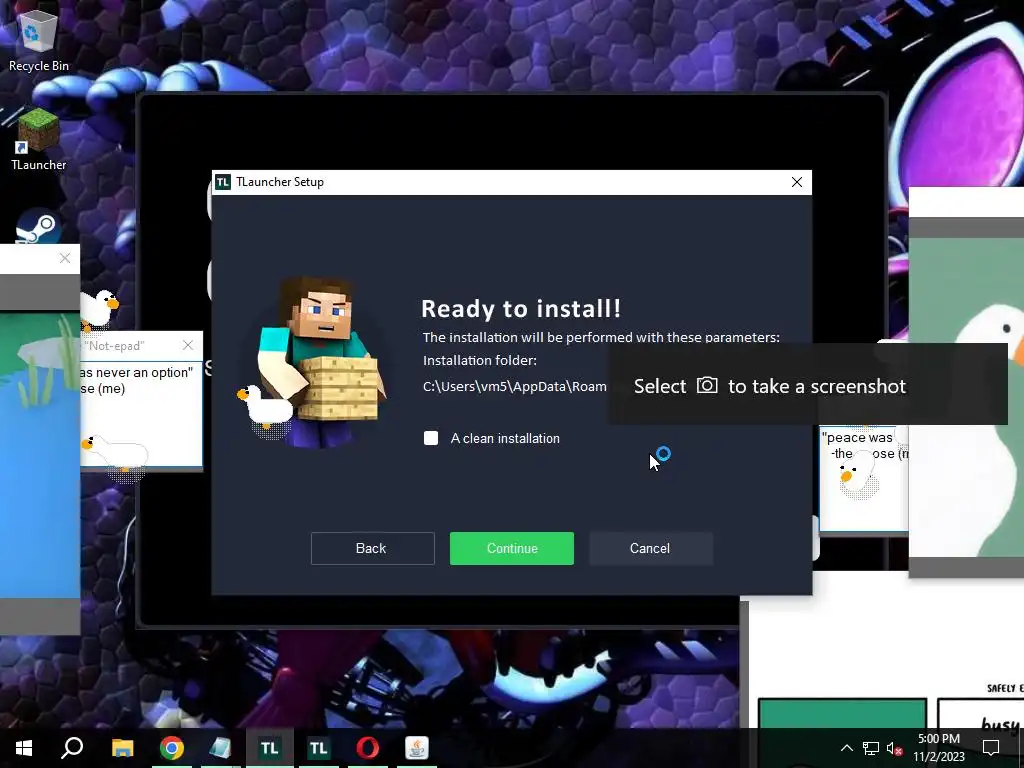
Task: Enable the clean installation checkbox
Action: click(x=431, y=438)
